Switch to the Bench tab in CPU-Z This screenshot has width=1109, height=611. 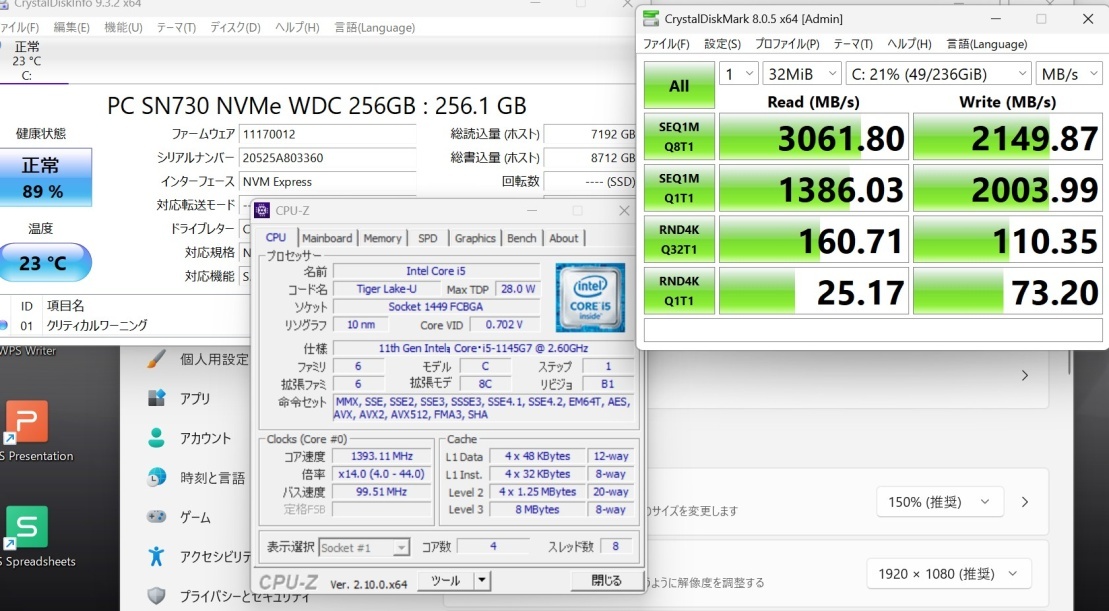click(522, 238)
